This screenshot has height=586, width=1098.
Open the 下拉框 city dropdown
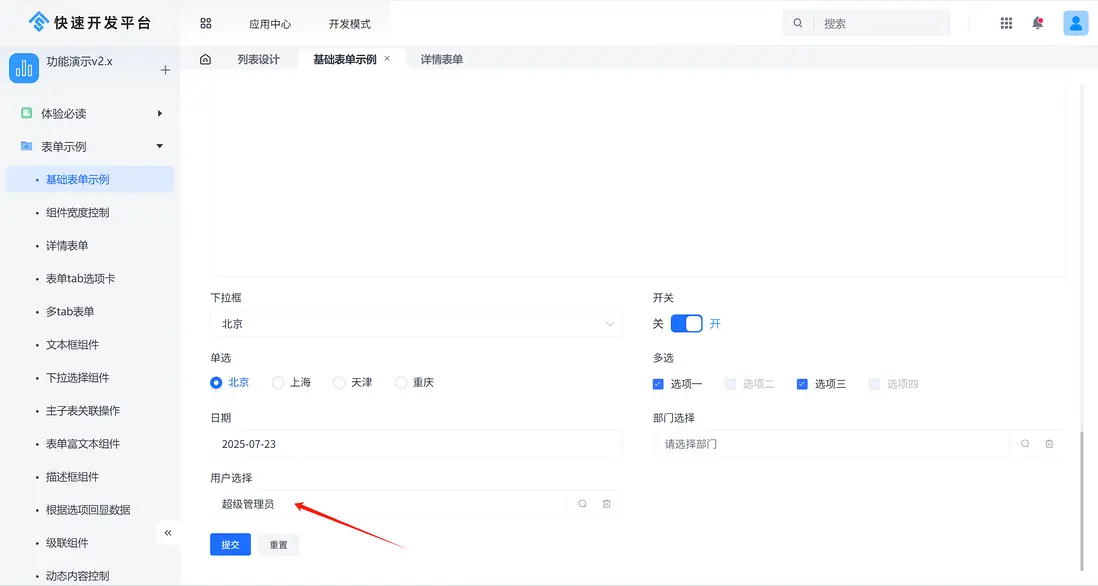tap(415, 323)
